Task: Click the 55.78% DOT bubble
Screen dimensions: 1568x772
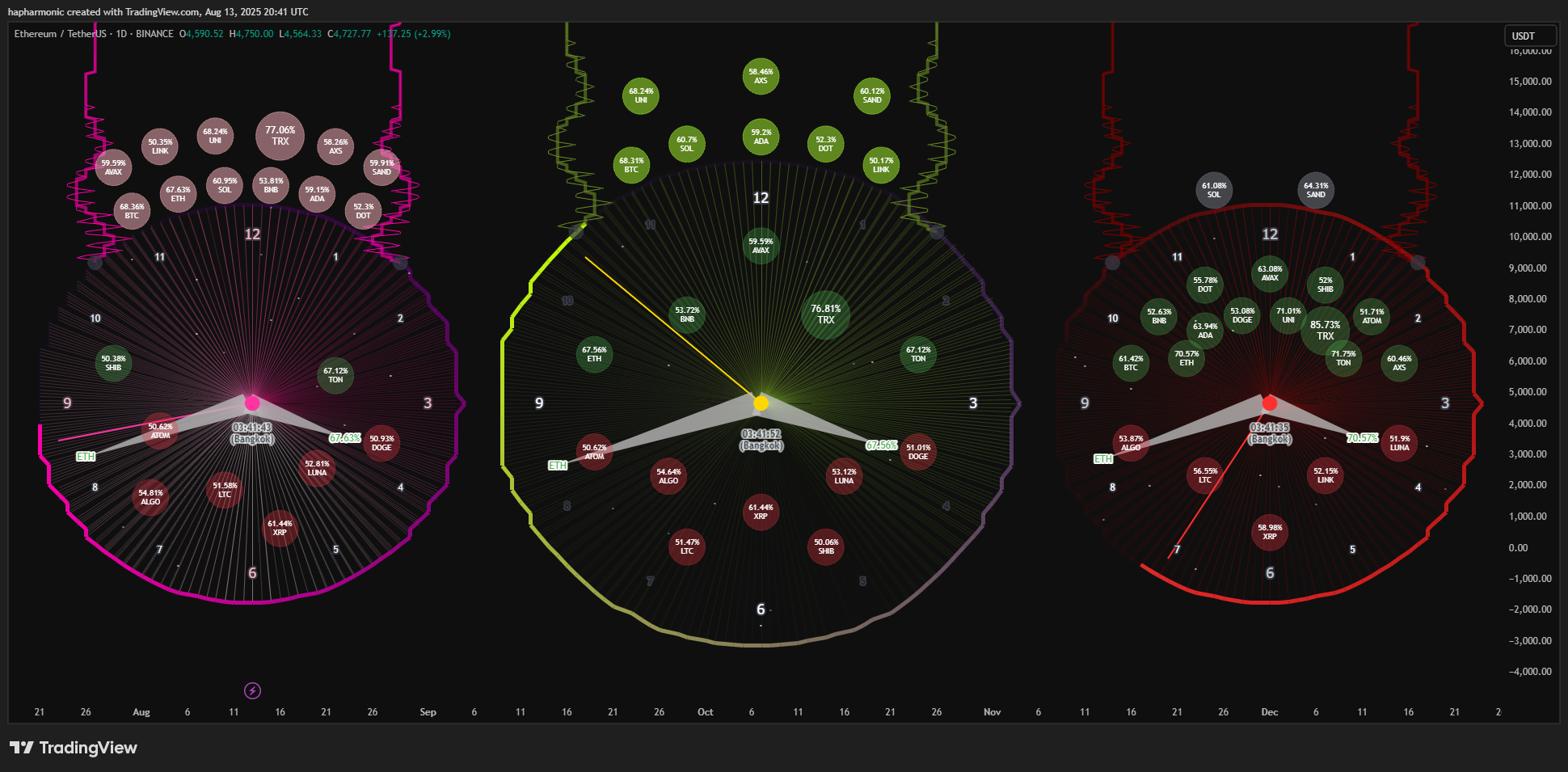Action: coord(1205,285)
